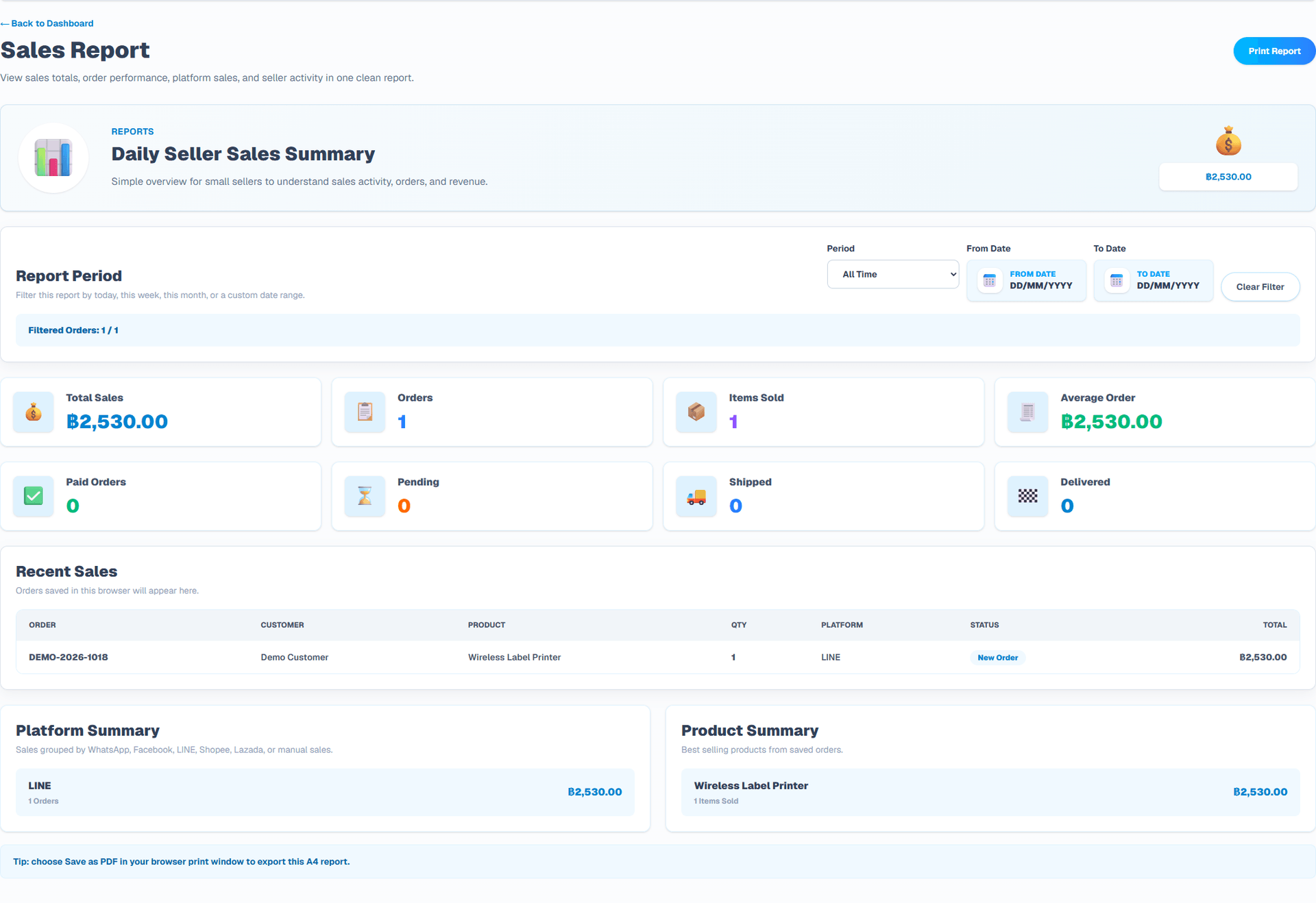Open the Period dropdown set to All Time
Image resolution: width=1316 pixels, height=903 pixels.
[892, 274]
